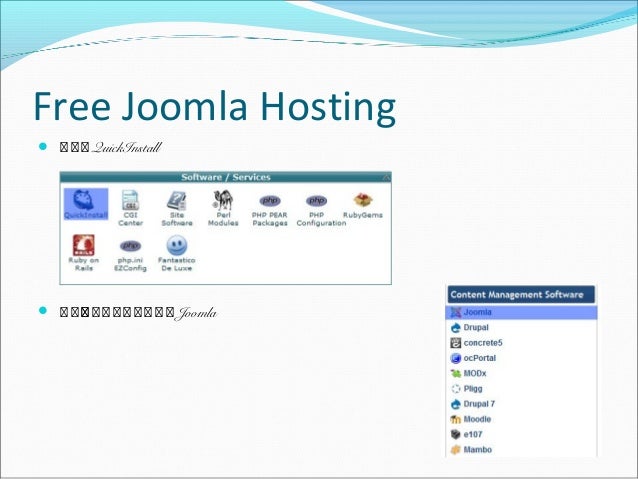Click the QuickInstall bullet text
Viewport: 638px width, 479px height.
tap(111, 147)
